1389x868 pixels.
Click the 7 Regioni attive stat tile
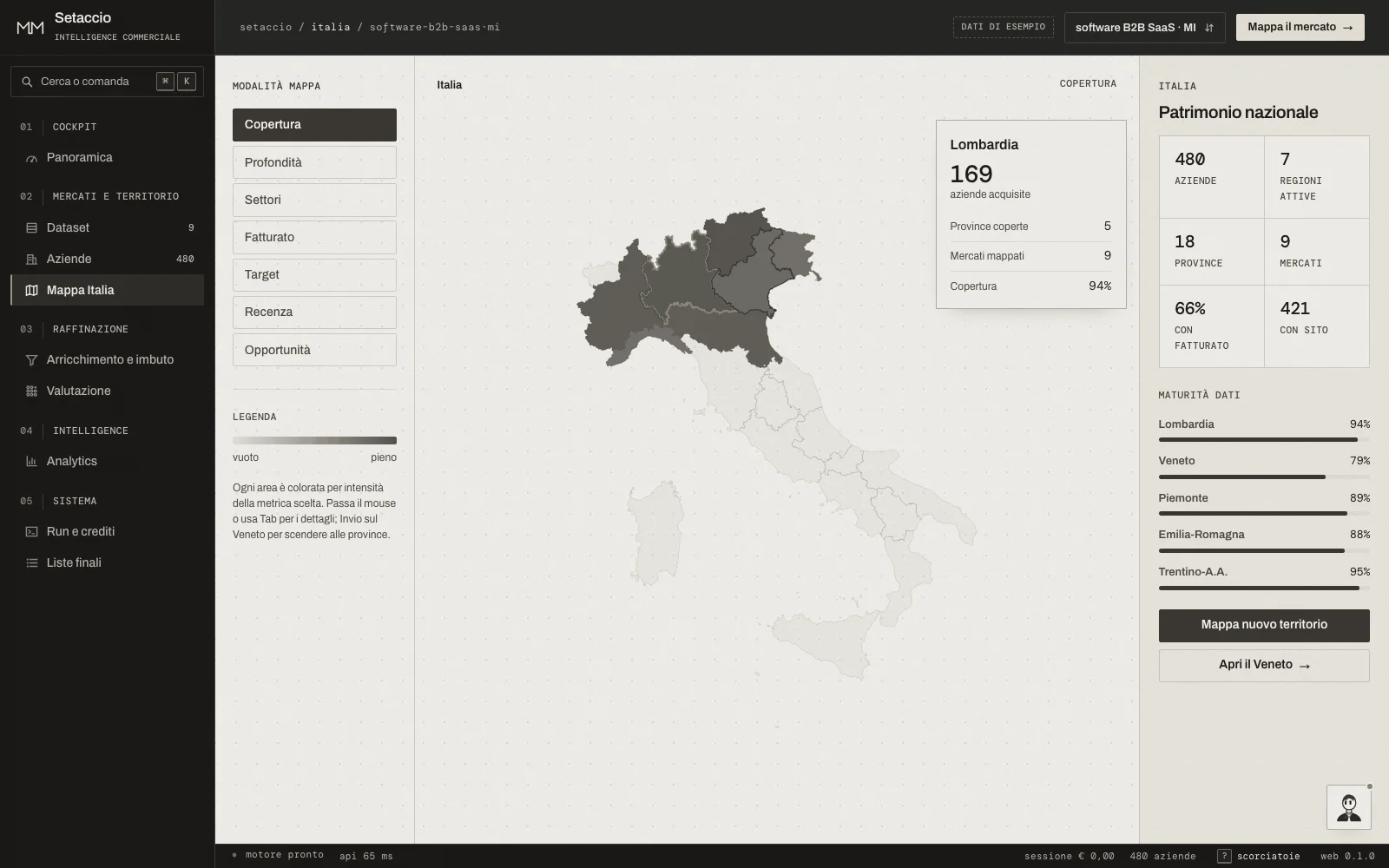pos(1317,176)
